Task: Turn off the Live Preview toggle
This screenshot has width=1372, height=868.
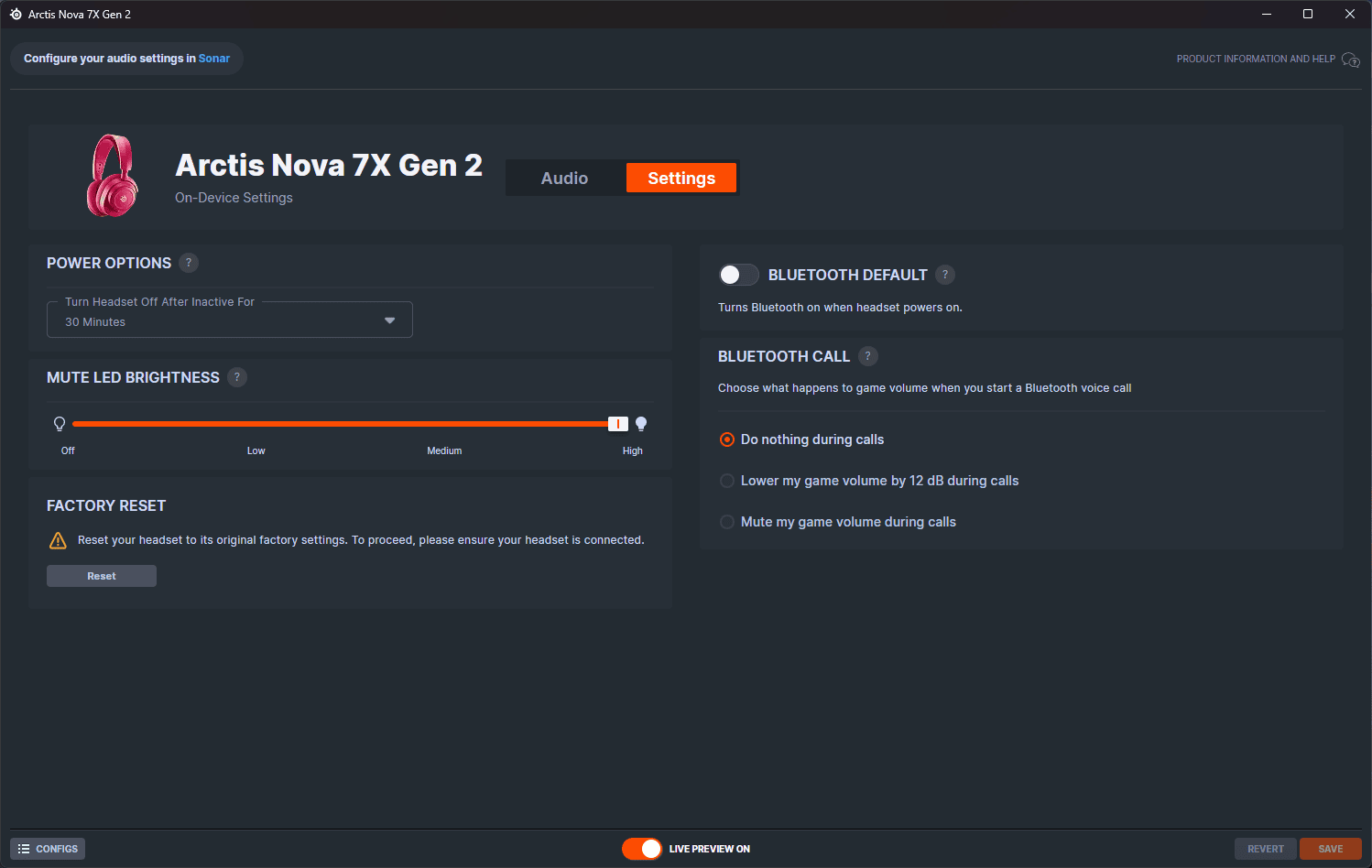Action: coord(642,849)
